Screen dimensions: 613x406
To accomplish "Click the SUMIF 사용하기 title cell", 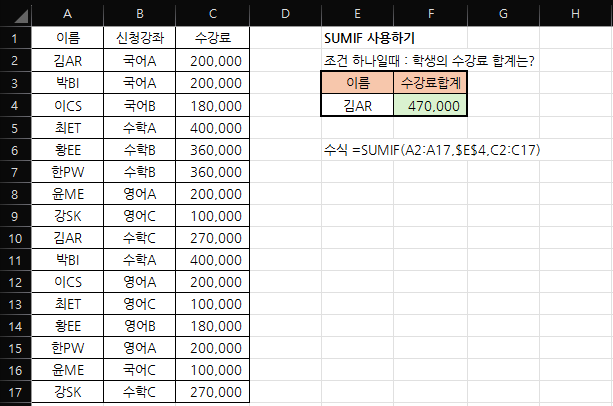I will click(x=369, y=38).
